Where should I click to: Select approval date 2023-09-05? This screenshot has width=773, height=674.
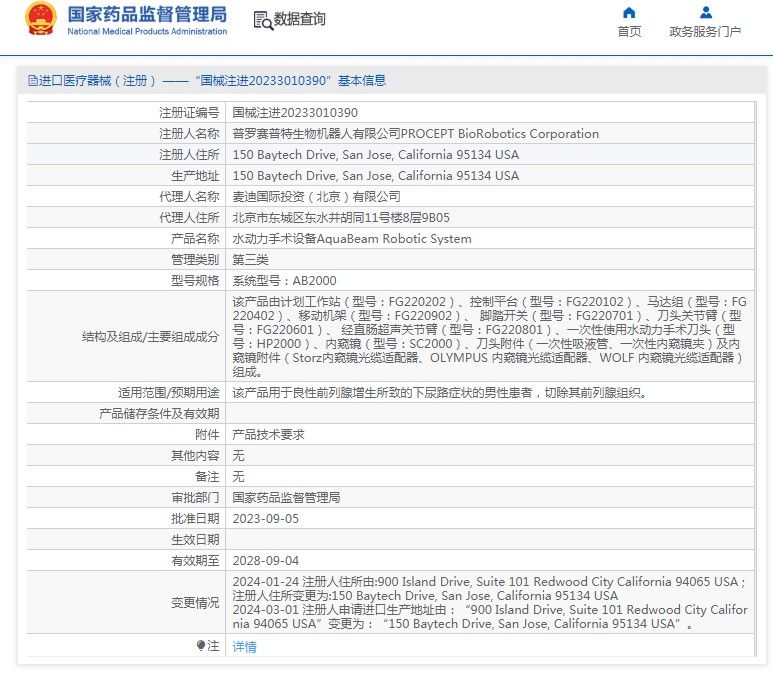265,519
